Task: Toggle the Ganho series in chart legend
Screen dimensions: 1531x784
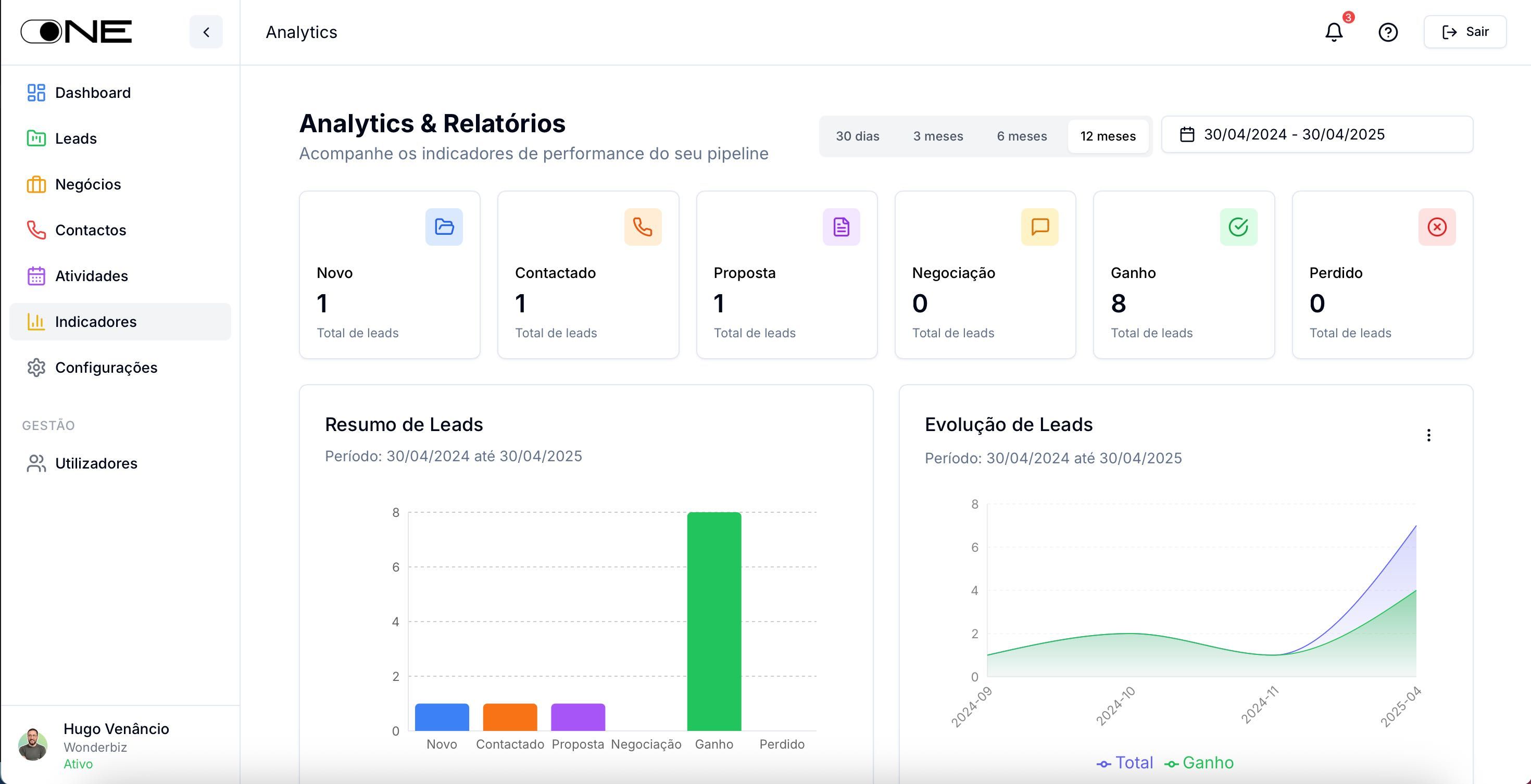Action: pos(1198,763)
